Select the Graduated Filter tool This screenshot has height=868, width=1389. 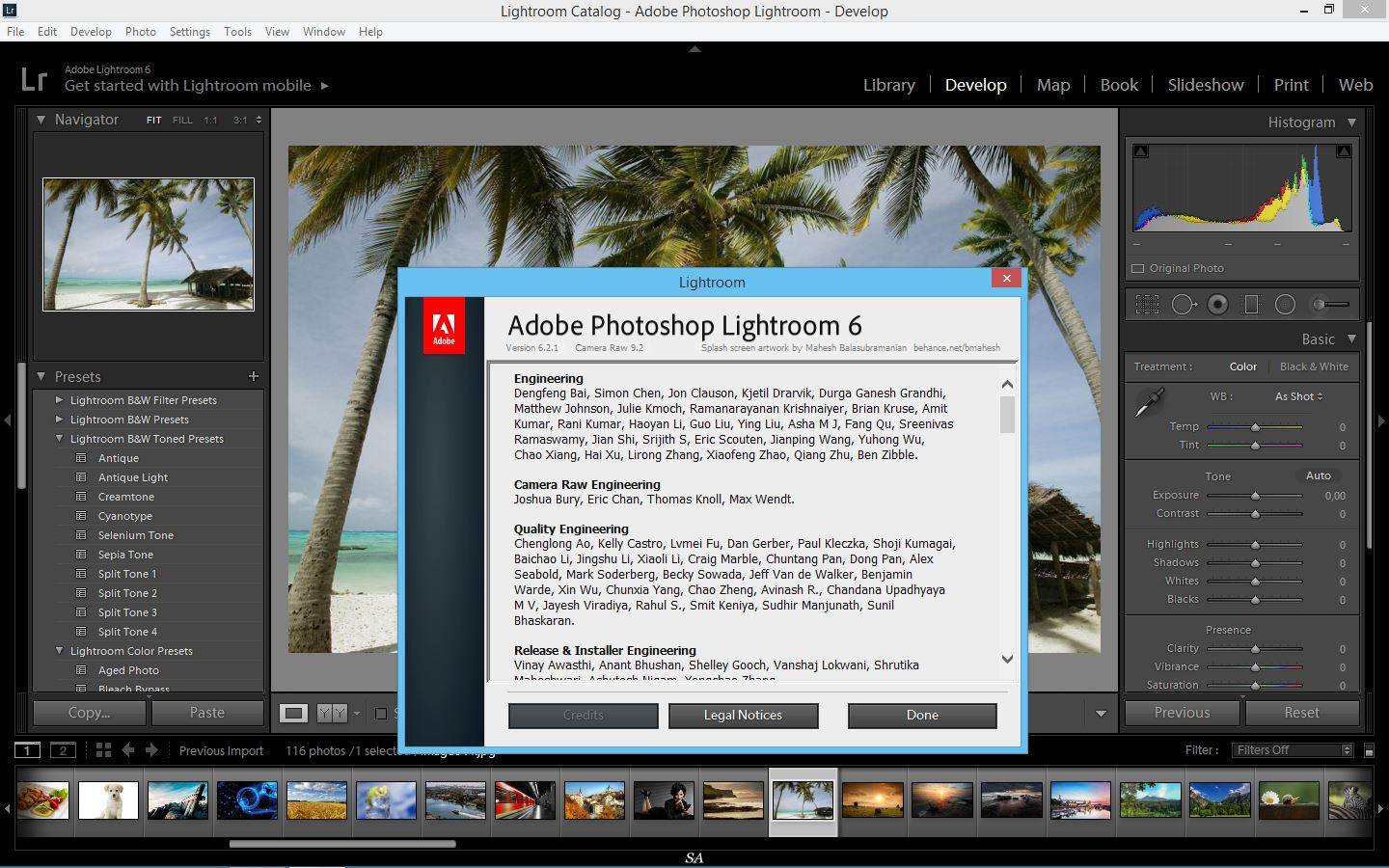point(1251,305)
